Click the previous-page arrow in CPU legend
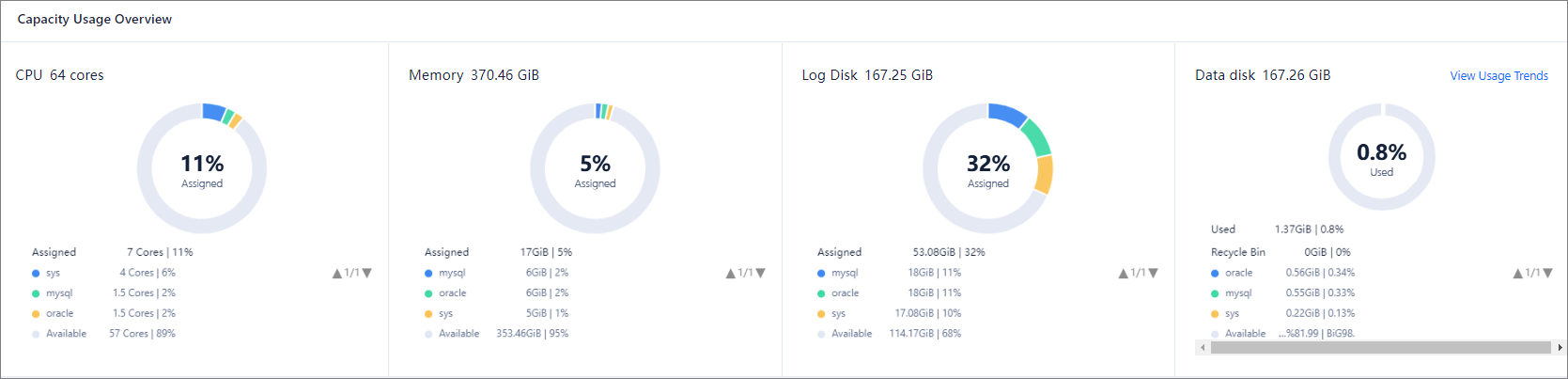Screen dimensions: 1568x379 [x=337, y=274]
